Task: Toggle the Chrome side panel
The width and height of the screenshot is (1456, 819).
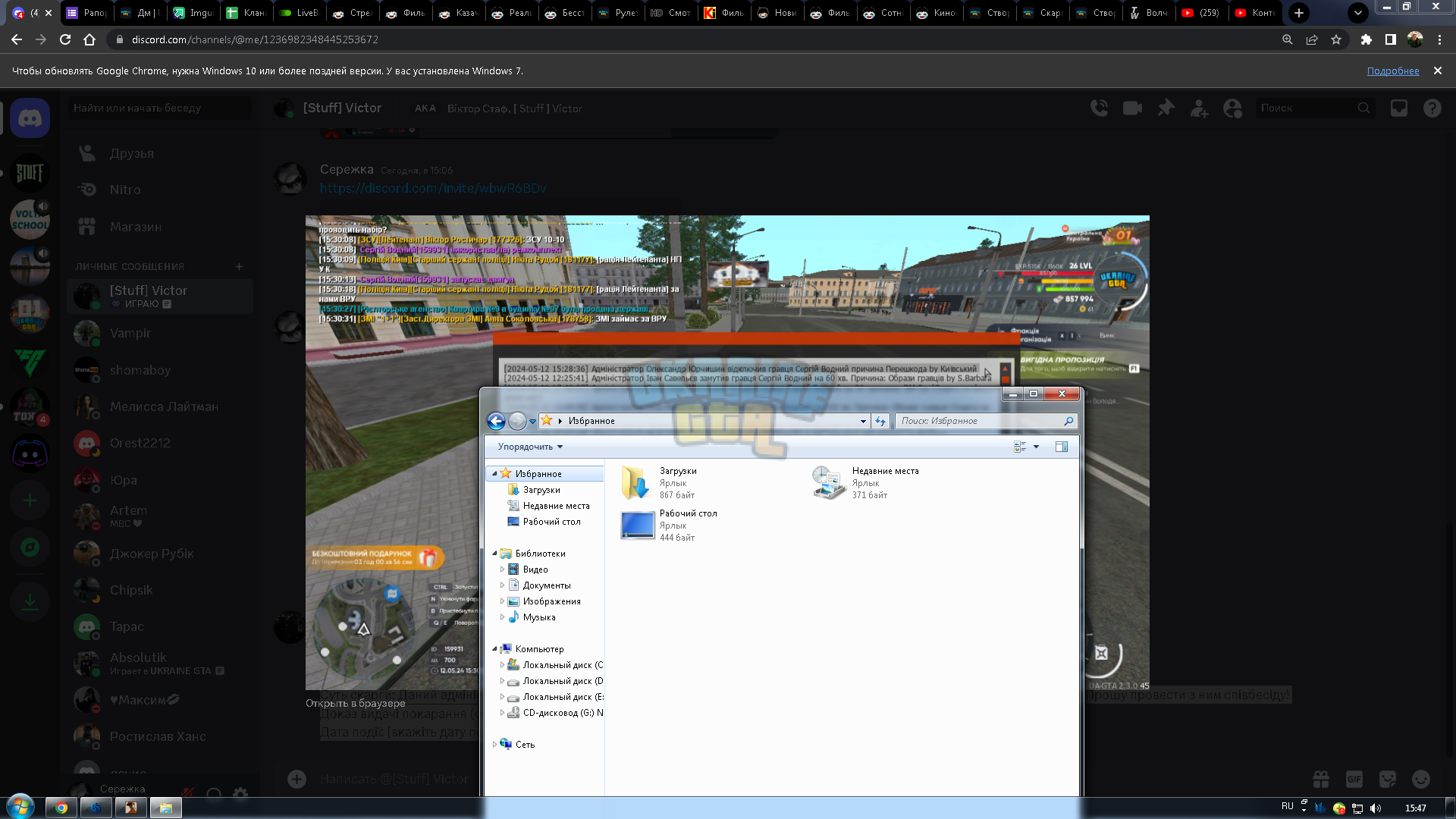Action: pos(1391,39)
